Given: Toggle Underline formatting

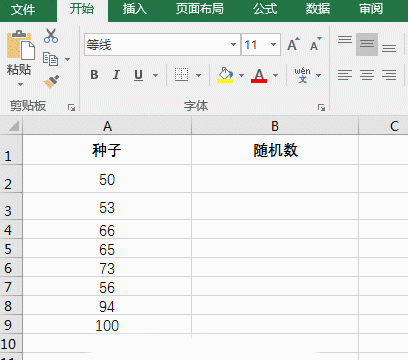Looking at the screenshot, I should pyautogui.click(x=138, y=75).
